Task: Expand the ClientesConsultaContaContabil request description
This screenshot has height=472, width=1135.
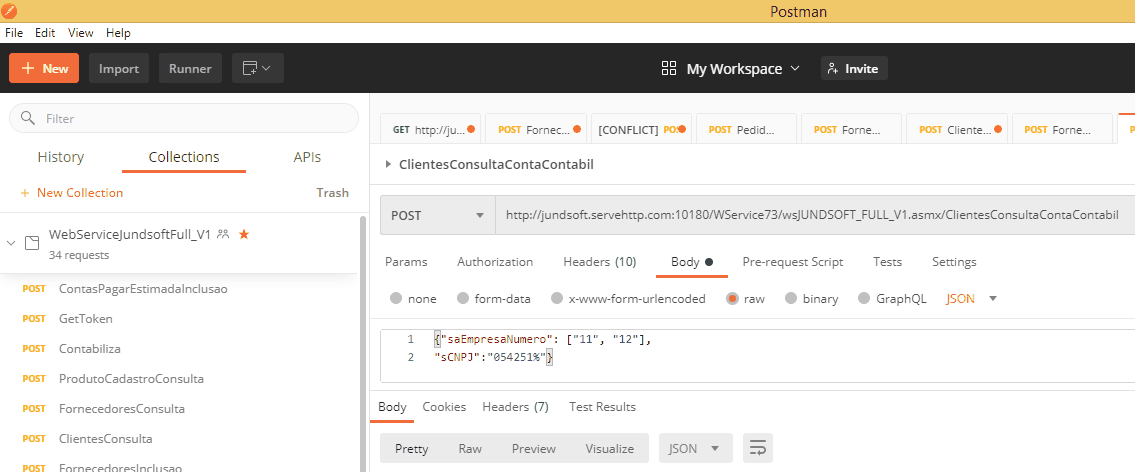Action: 389,164
